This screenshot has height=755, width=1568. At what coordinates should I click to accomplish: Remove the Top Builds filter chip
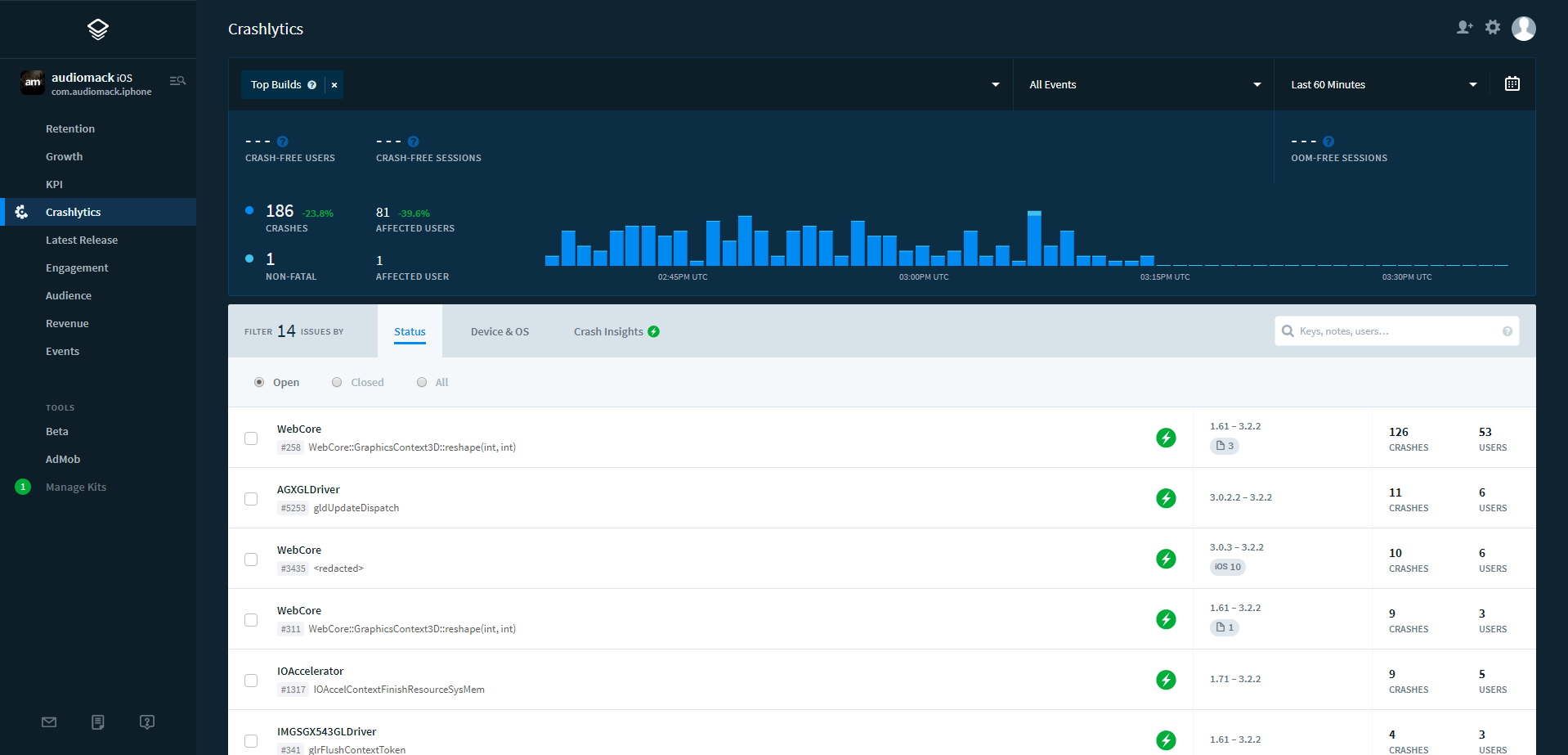[x=334, y=85]
